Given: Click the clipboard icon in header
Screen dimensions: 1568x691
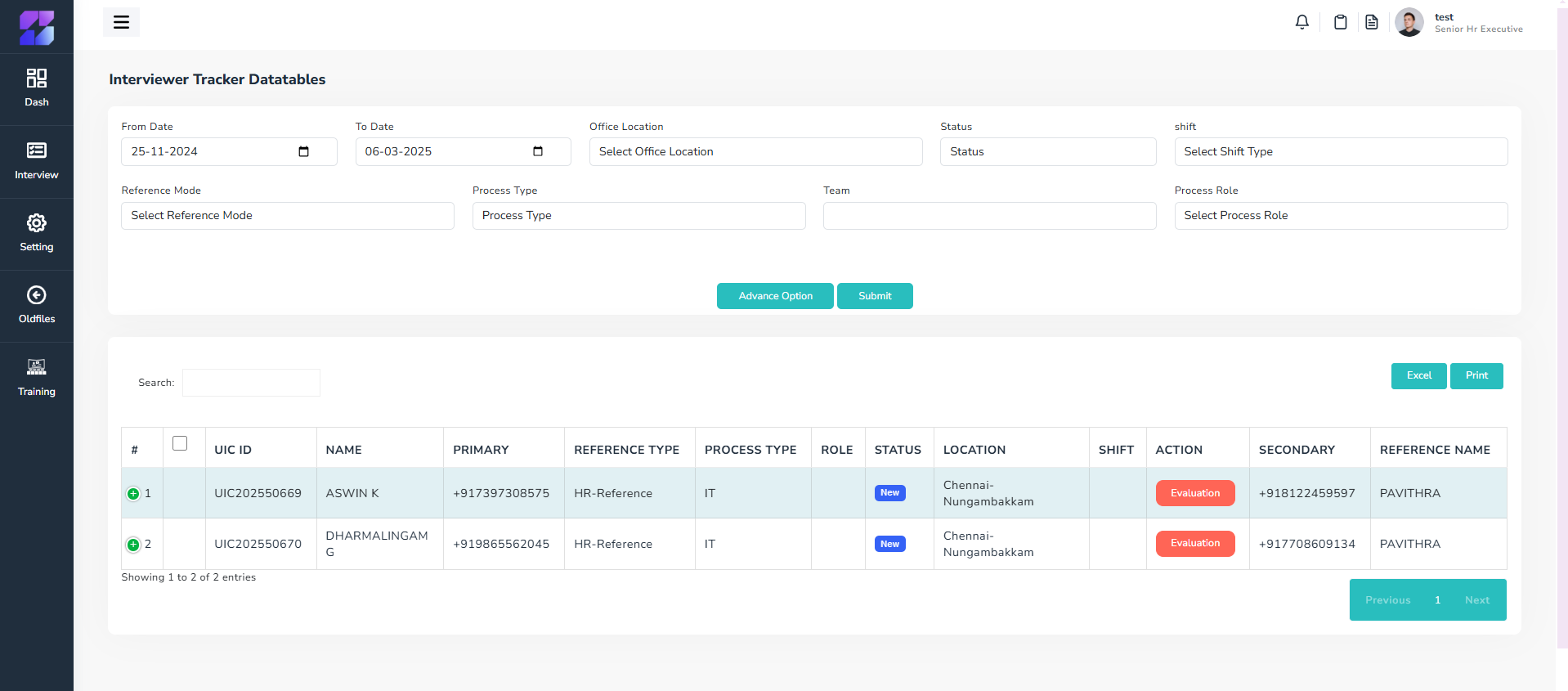Looking at the screenshot, I should click(x=1340, y=22).
